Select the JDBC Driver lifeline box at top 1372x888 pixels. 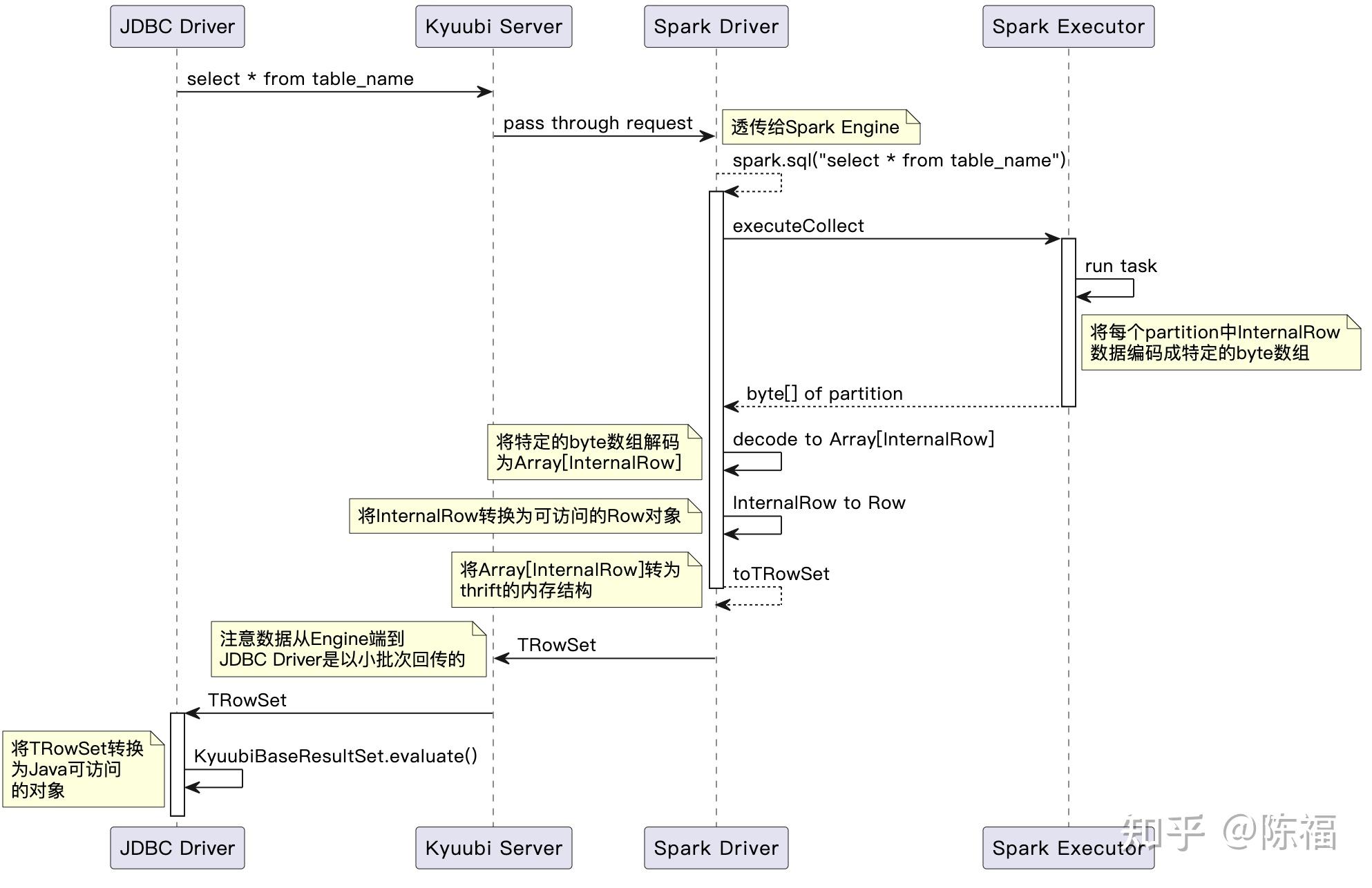(176, 26)
